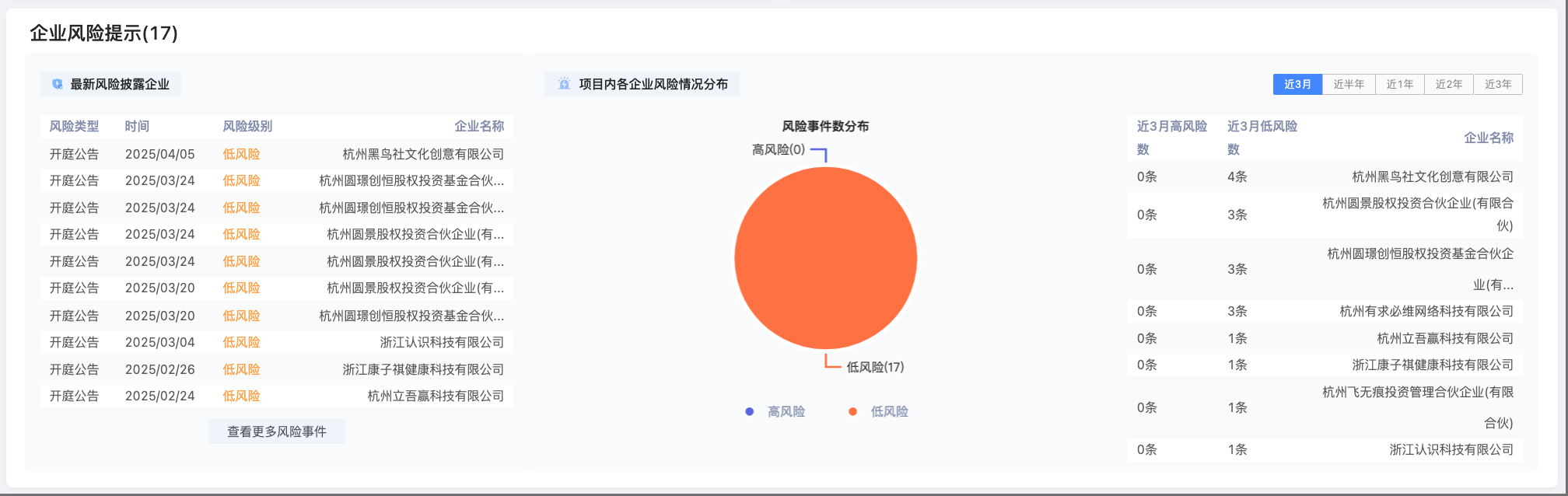Screen dimensions: 1568x496
Task: Toggle the 低风险 orange legend dot
Action: tap(852, 411)
